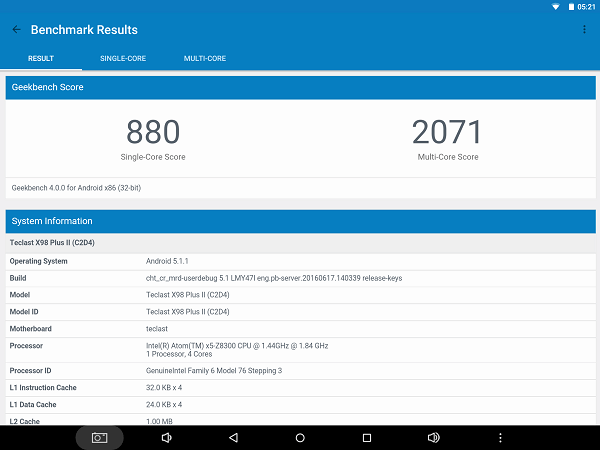Tap the Motherboard label

click(x=31, y=329)
